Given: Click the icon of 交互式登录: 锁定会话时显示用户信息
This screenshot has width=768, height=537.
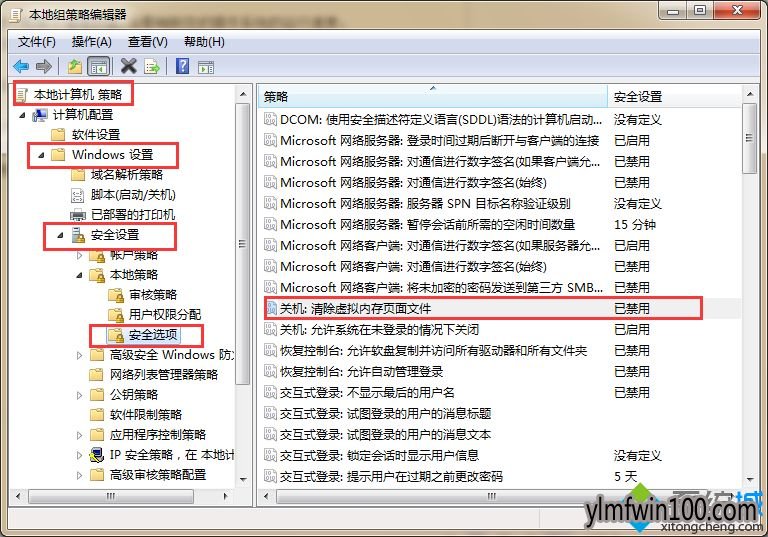Looking at the screenshot, I should point(270,455).
